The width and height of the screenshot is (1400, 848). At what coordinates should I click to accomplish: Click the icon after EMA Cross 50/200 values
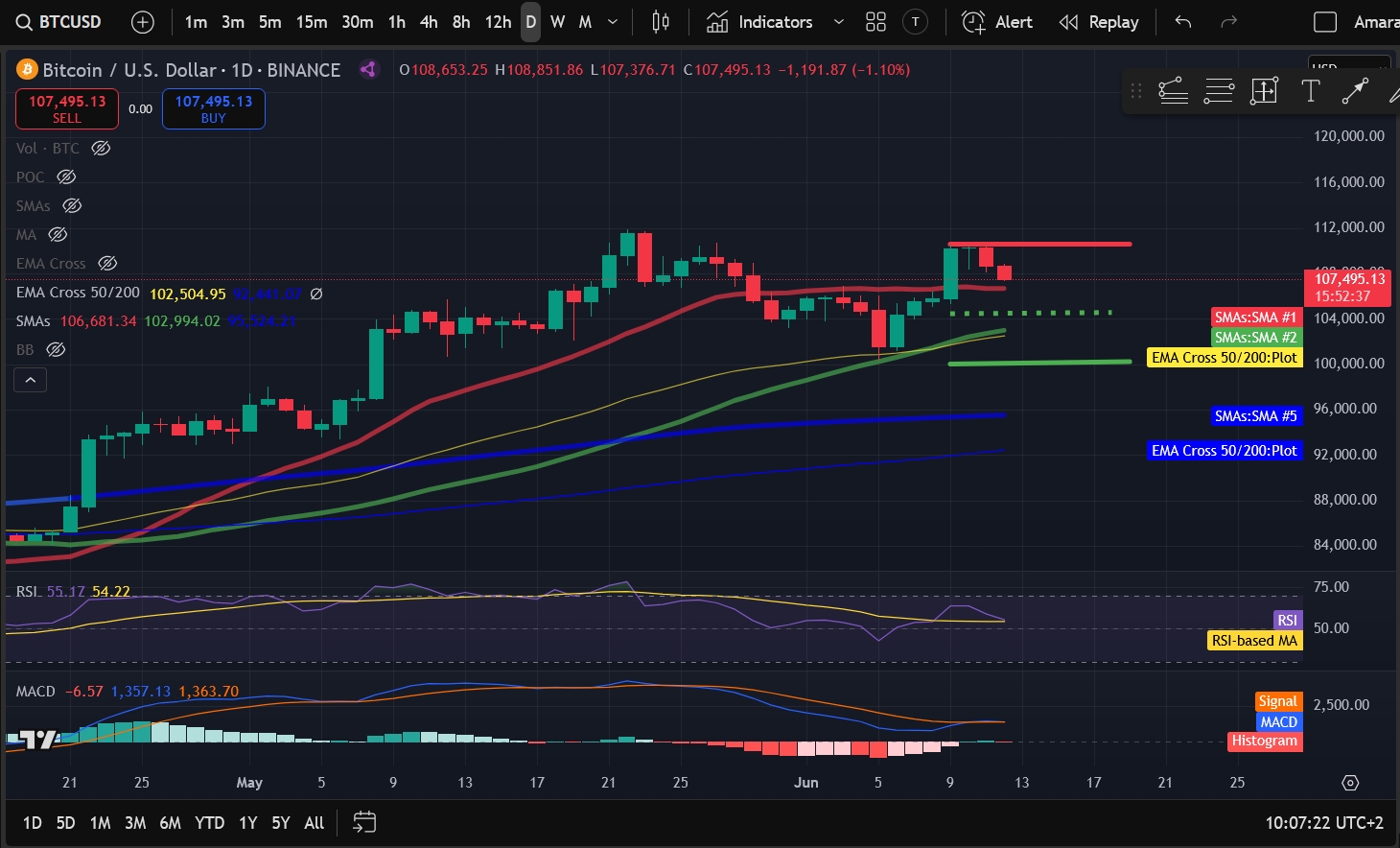click(x=316, y=294)
